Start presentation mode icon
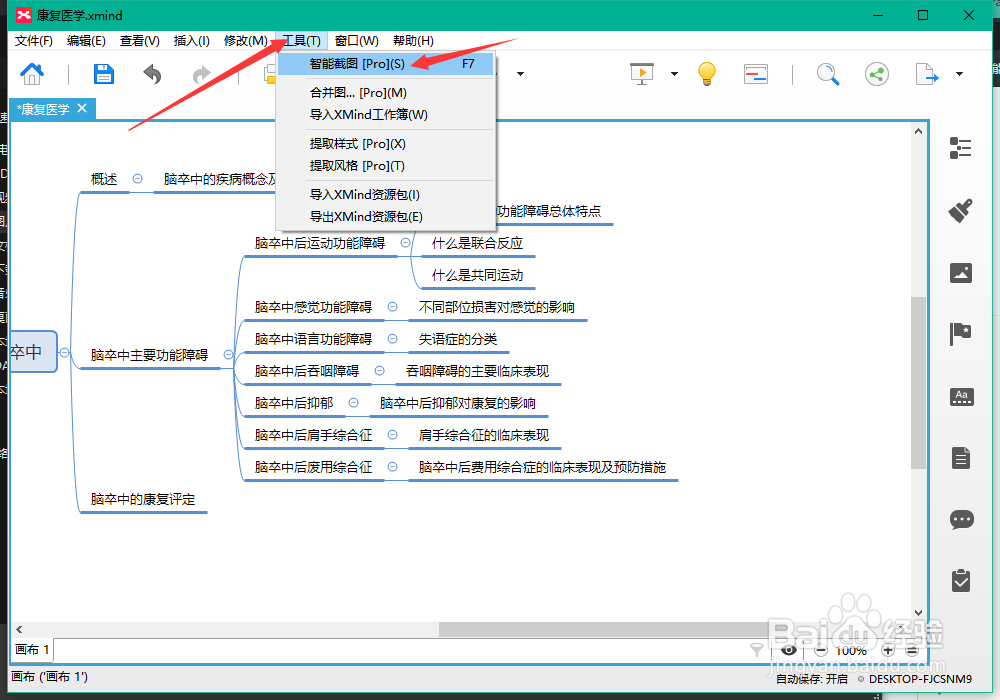The width and height of the screenshot is (1000, 700). click(642, 74)
